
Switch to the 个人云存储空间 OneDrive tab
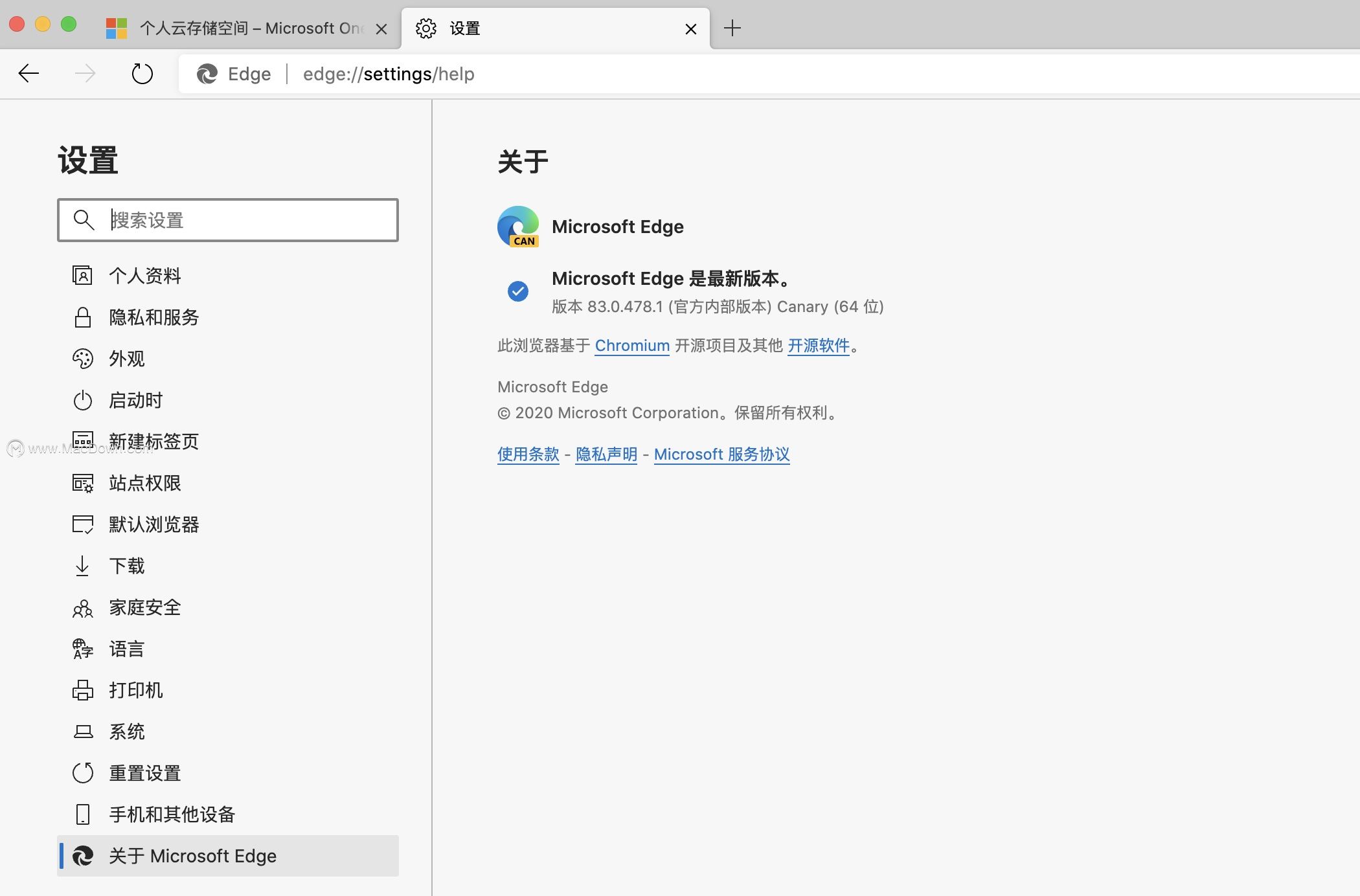pyautogui.click(x=246, y=28)
